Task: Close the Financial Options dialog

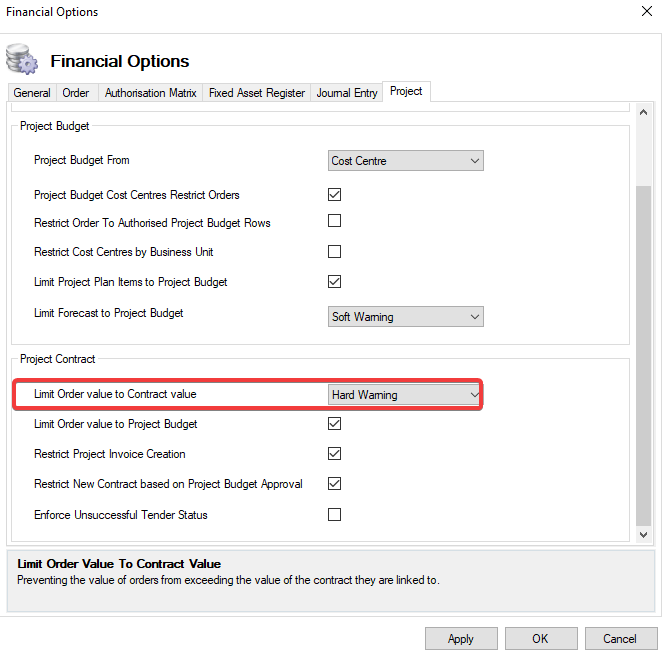Action: coord(645,13)
